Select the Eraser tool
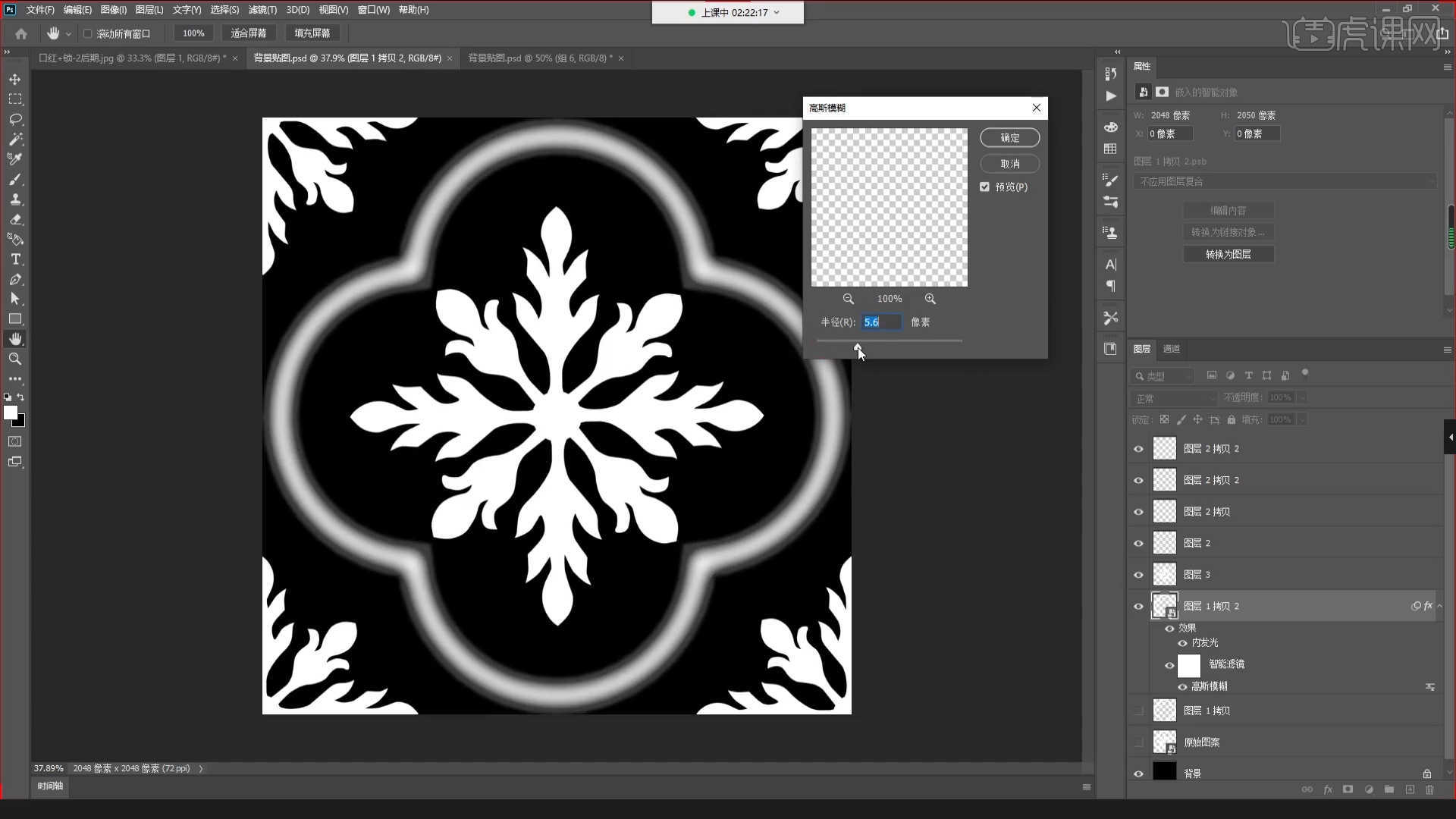Screen dimensions: 1456x819 coord(15,219)
